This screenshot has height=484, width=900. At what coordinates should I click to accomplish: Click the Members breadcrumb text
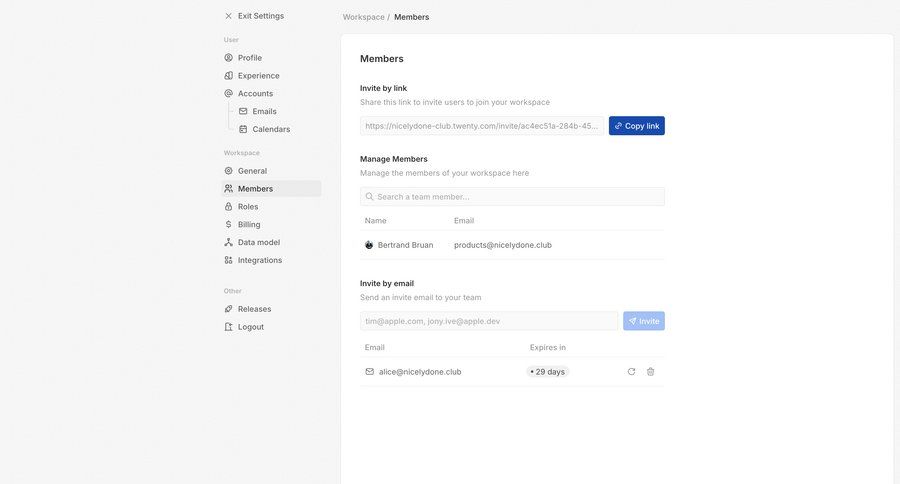pyautogui.click(x=412, y=17)
